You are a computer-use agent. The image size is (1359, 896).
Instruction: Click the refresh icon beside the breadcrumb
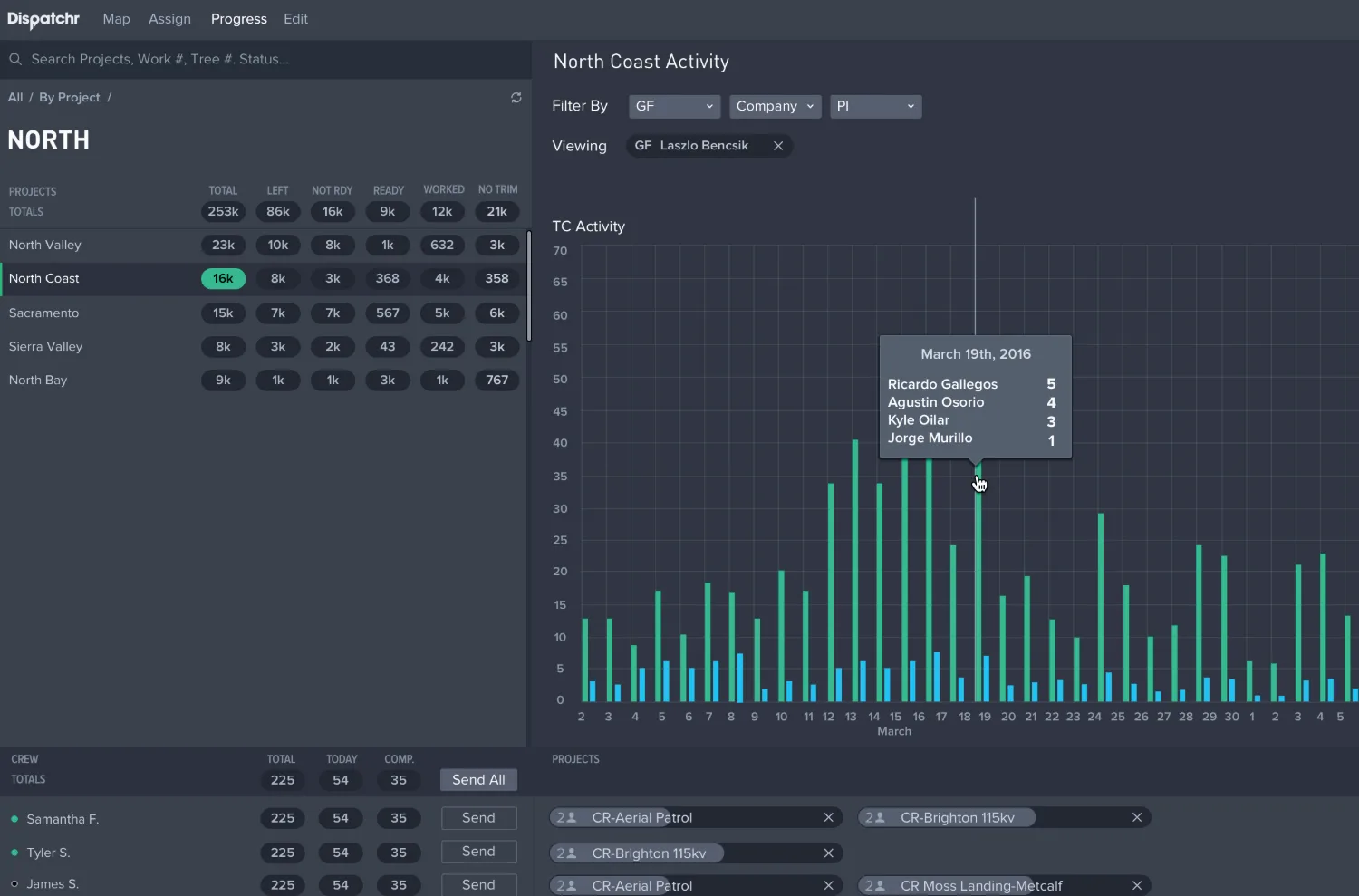pyautogui.click(x=516, y=98)
